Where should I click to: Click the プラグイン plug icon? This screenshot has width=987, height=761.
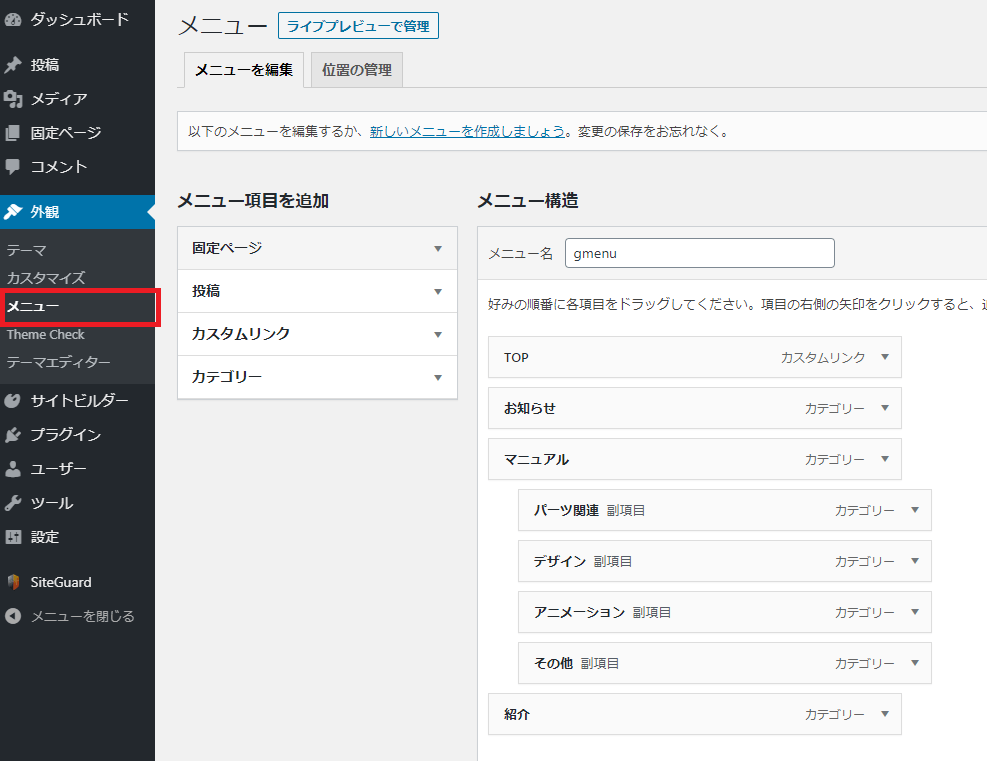[x=13, y=435]
